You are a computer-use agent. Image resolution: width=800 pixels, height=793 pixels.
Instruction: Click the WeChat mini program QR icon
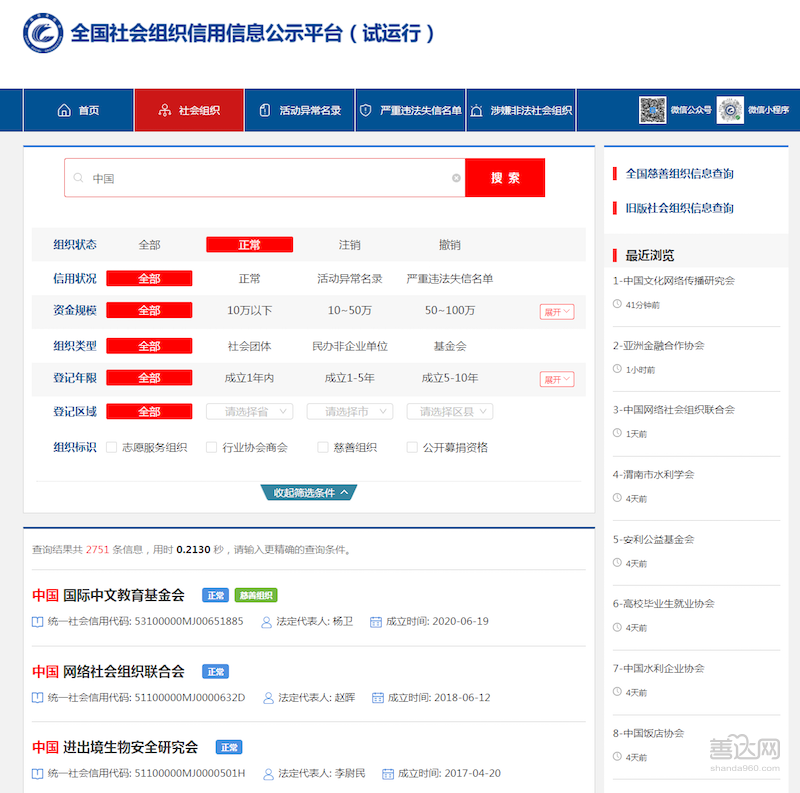tap(730, 110)
